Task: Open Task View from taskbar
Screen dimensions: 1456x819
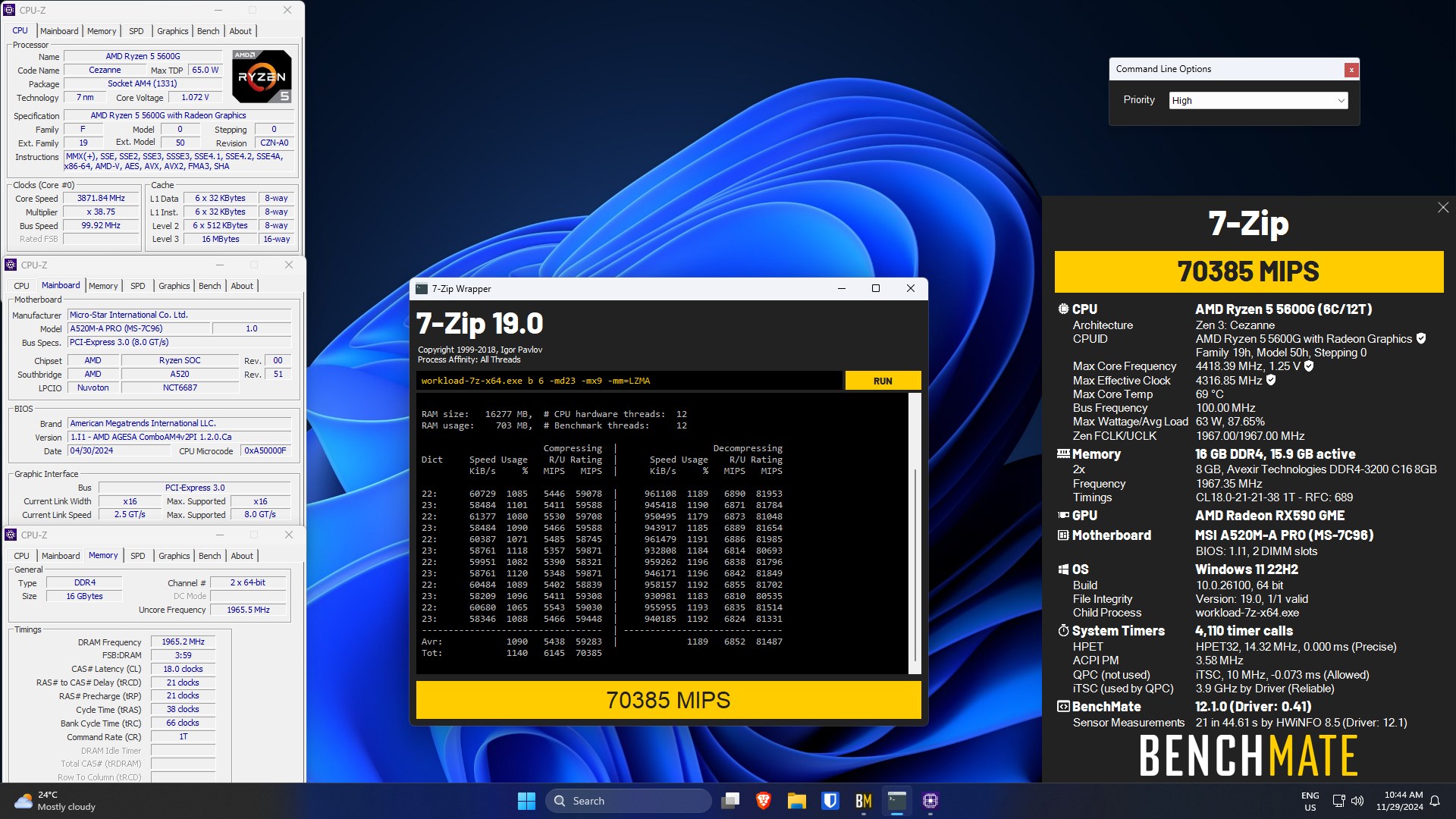Action: (731, 801)
